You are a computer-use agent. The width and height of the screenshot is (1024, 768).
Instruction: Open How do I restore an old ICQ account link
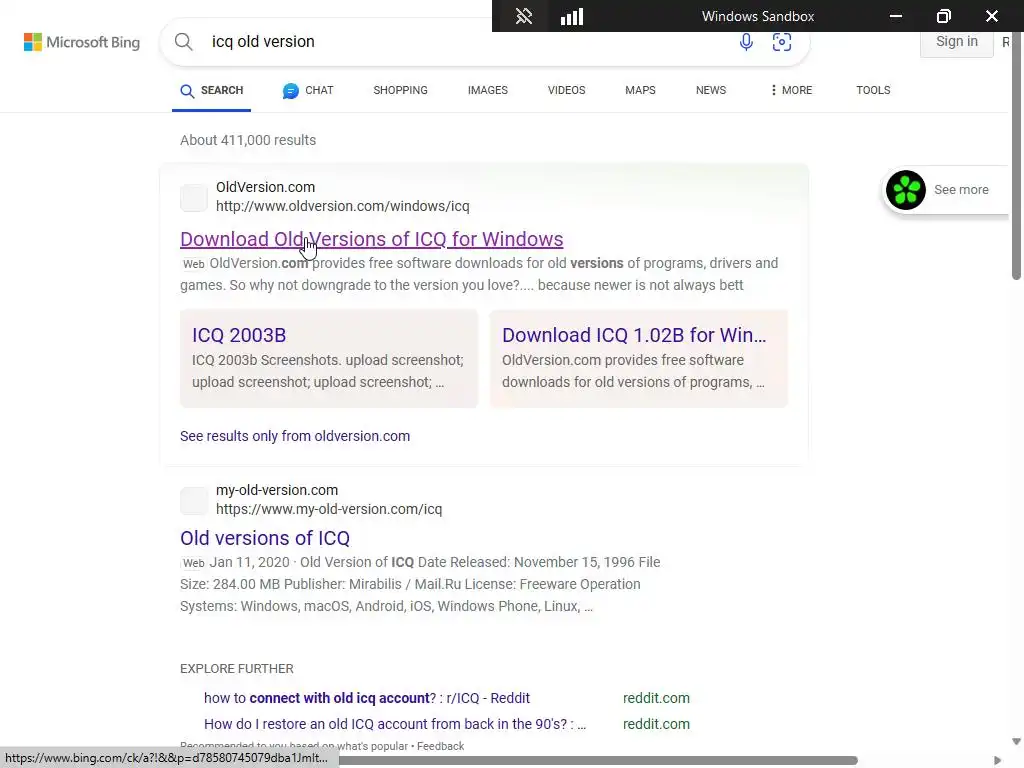(x=395, y=724)
